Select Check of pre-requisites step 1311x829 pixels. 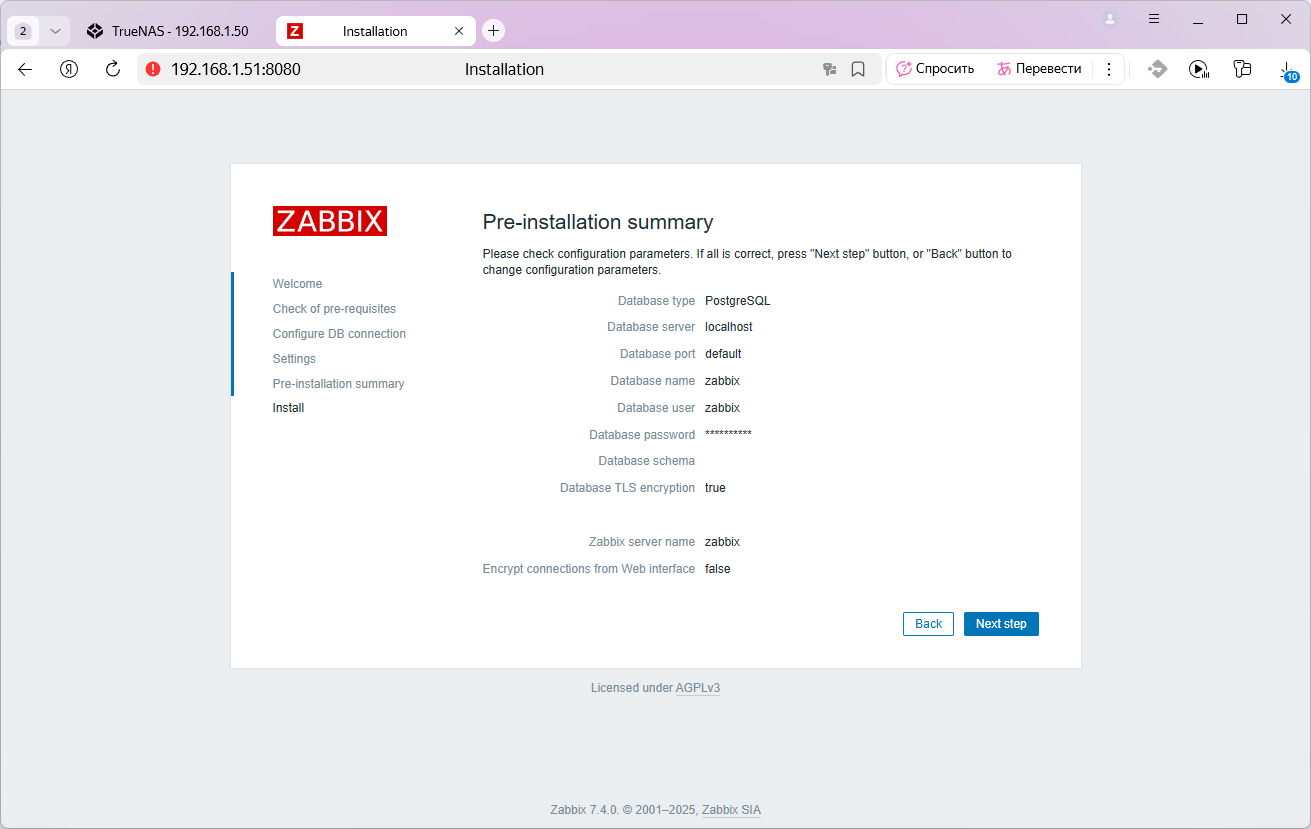pos(334,309)
